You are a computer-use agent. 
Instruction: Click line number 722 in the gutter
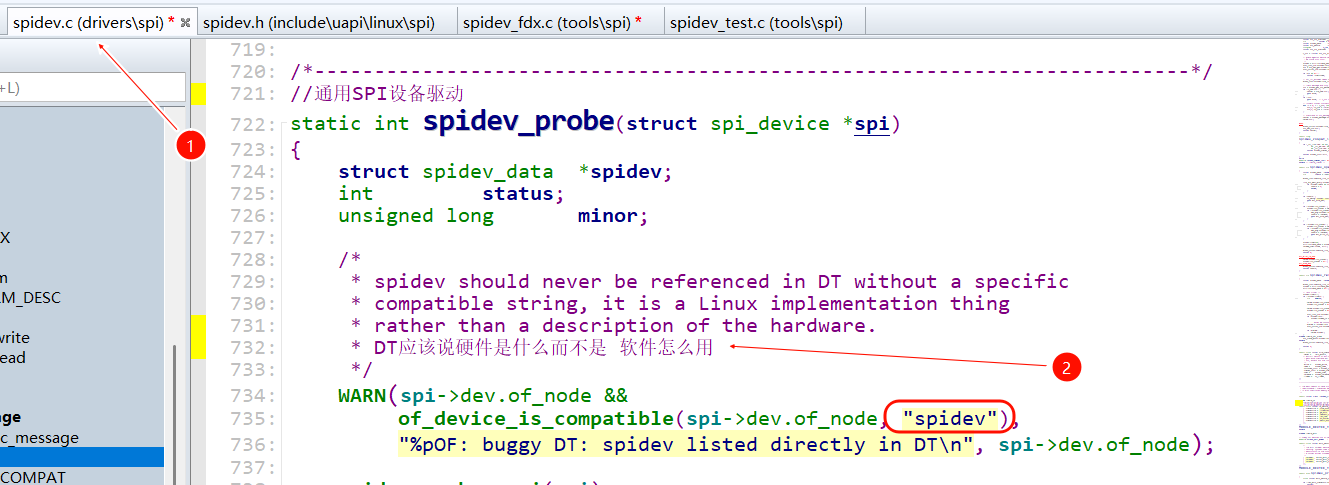(252, 124)
